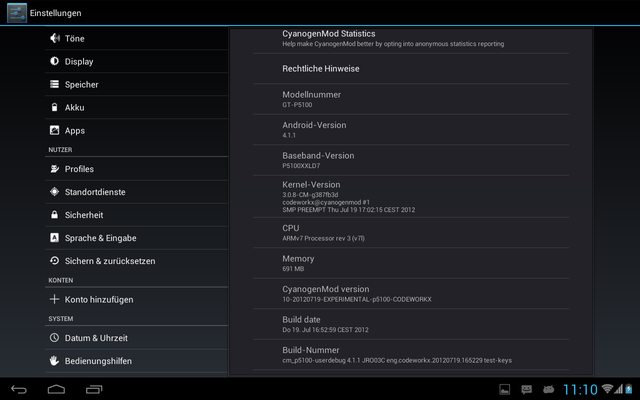Screen dimensions: 640x400
Task: Tap Konto hinzufügen to add account
Action: pos(98,299)
